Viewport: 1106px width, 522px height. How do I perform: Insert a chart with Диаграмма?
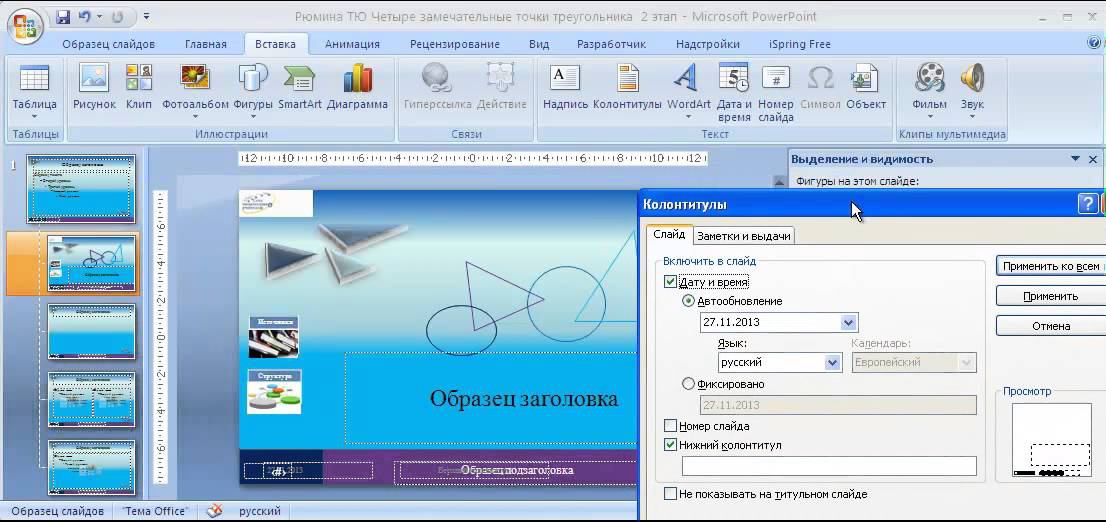coord(358,87)
